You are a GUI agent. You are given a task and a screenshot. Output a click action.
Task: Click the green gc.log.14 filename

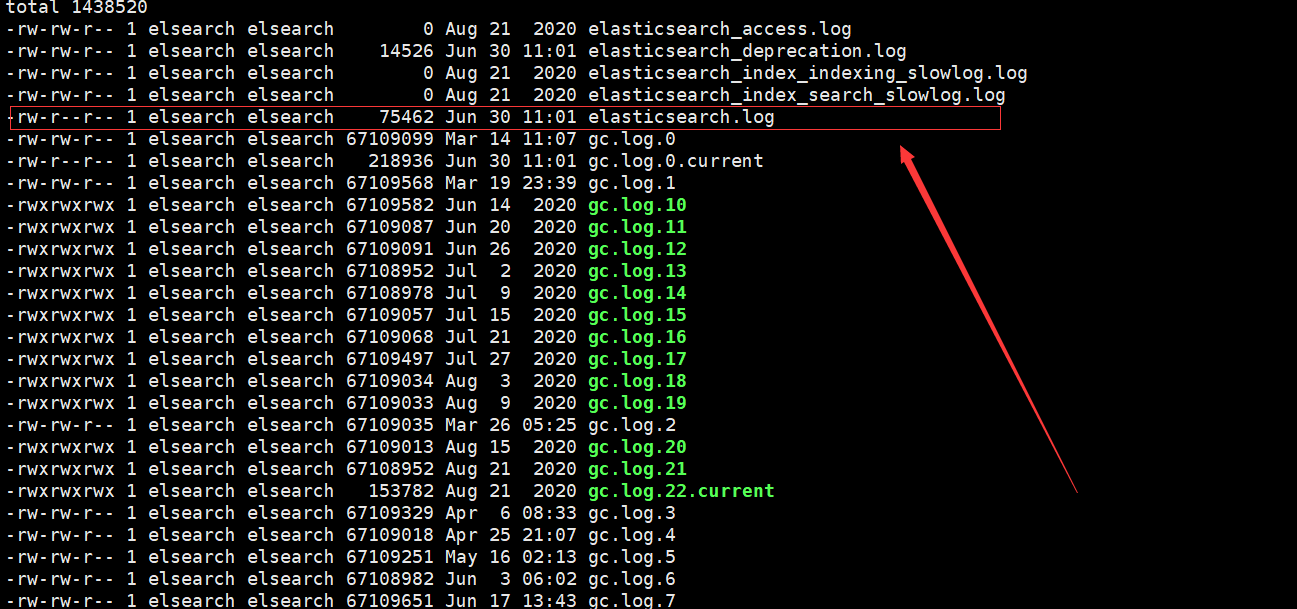pos(637,293)
